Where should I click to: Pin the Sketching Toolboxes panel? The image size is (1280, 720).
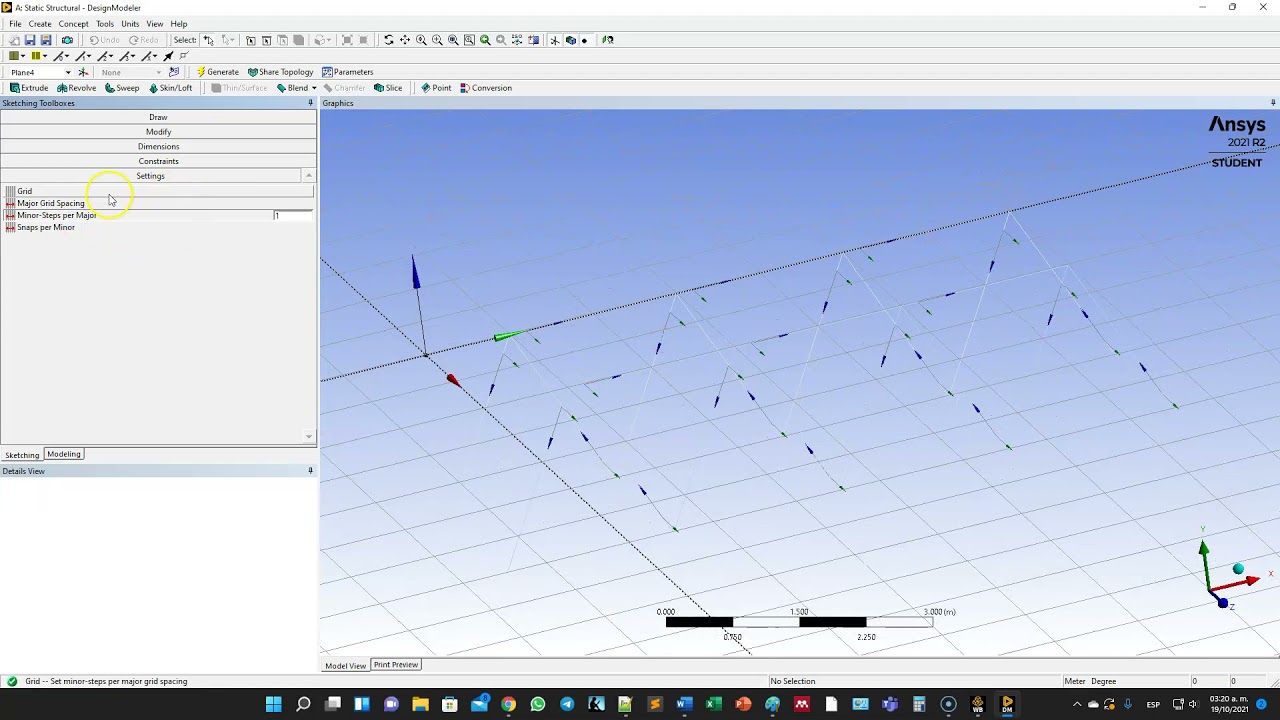pos(310,103)
